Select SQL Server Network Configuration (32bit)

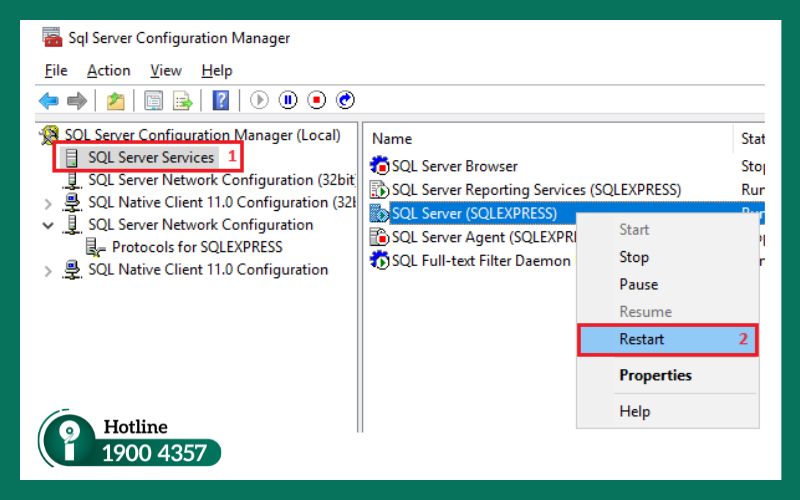point(222,180)
